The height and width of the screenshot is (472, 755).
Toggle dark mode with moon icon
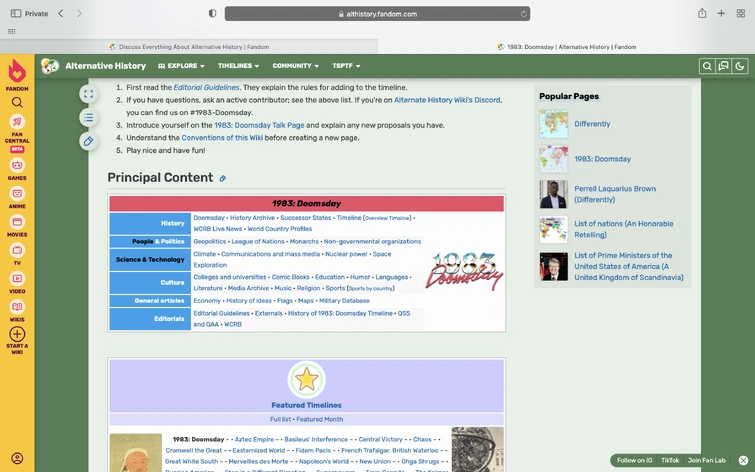click(740, 66)
